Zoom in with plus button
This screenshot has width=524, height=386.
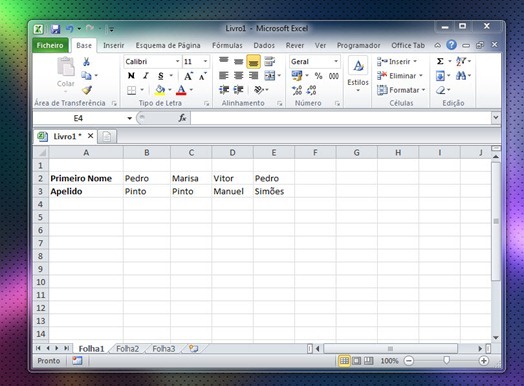484,361
